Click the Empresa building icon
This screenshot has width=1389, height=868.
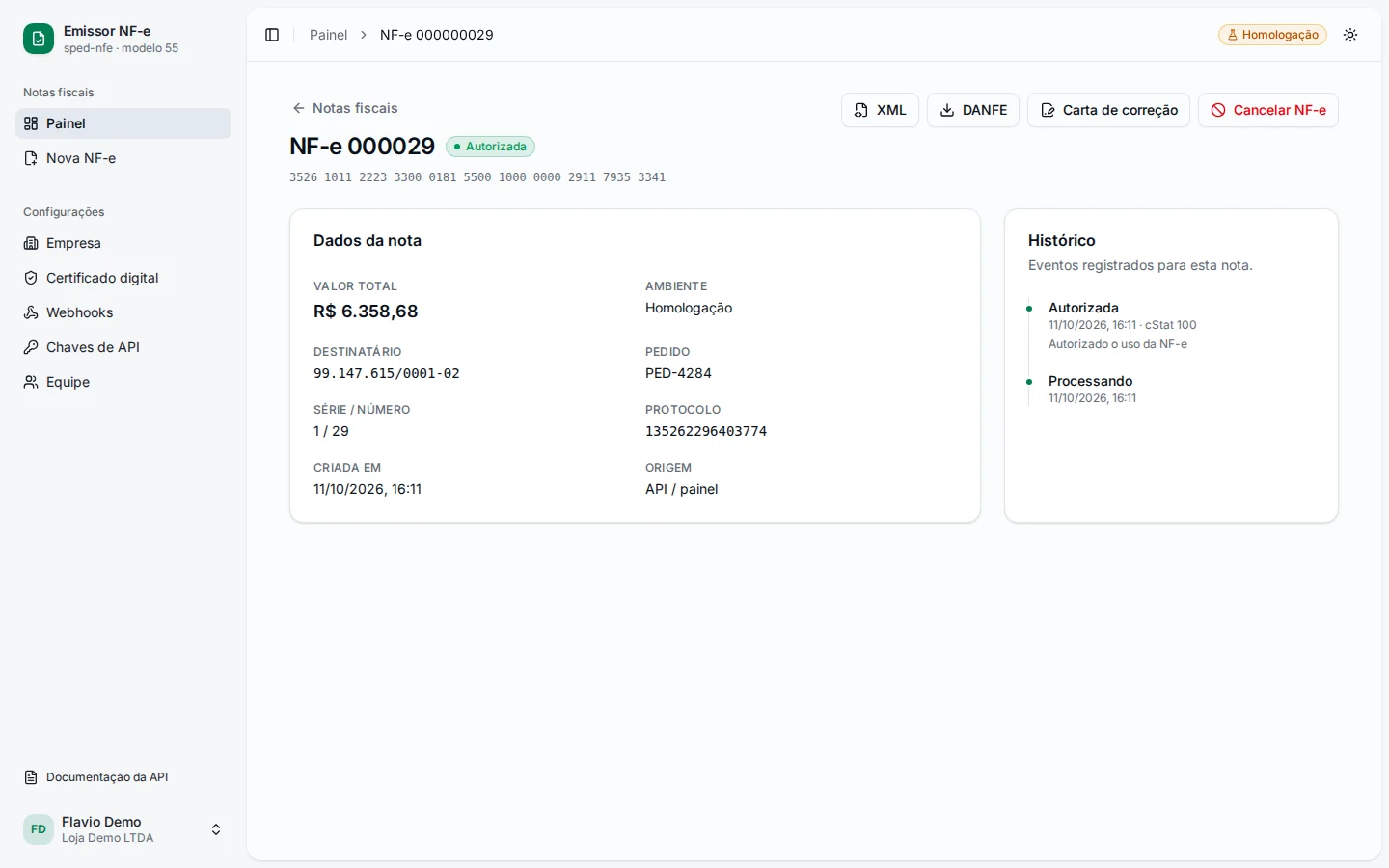(x=31, y=243)
